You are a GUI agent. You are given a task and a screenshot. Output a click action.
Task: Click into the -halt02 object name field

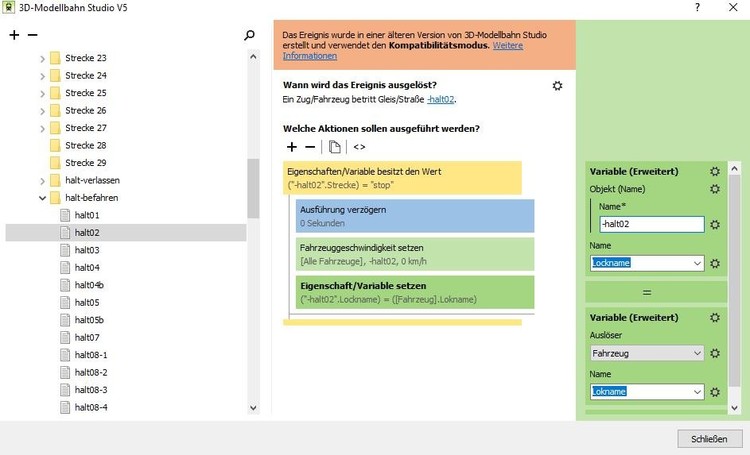click(x=650, y=225)
